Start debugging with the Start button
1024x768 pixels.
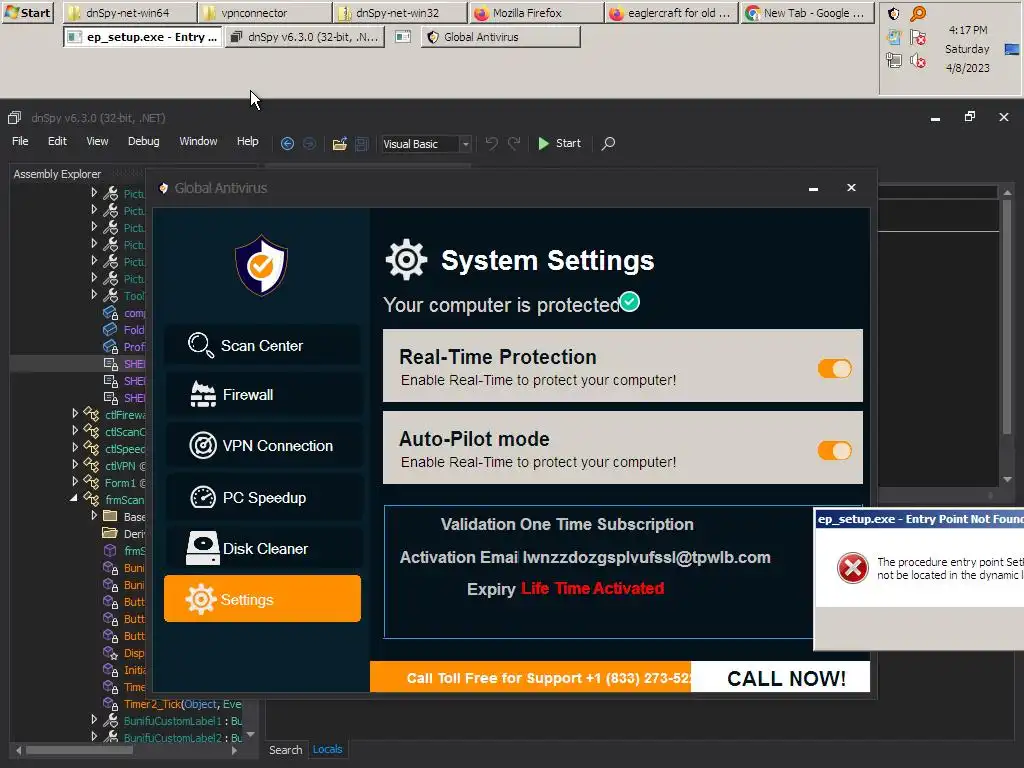pyautogui.click(x=559, y=143)
